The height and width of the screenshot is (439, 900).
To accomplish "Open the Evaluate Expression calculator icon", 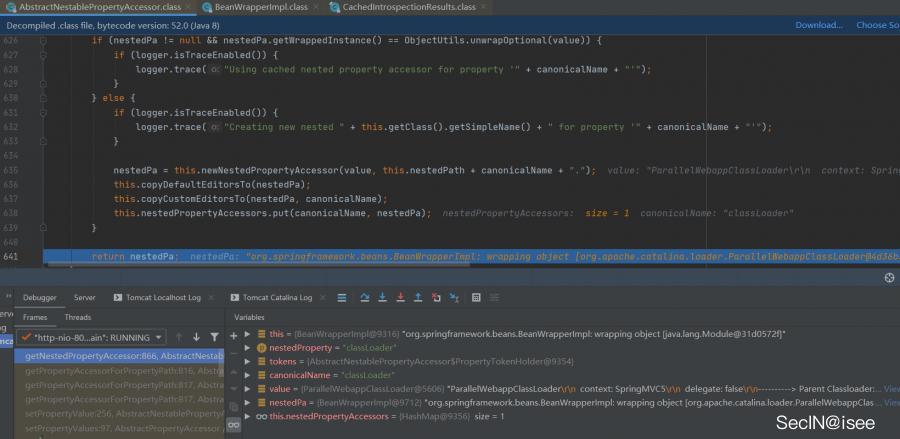I will (476, 297).
